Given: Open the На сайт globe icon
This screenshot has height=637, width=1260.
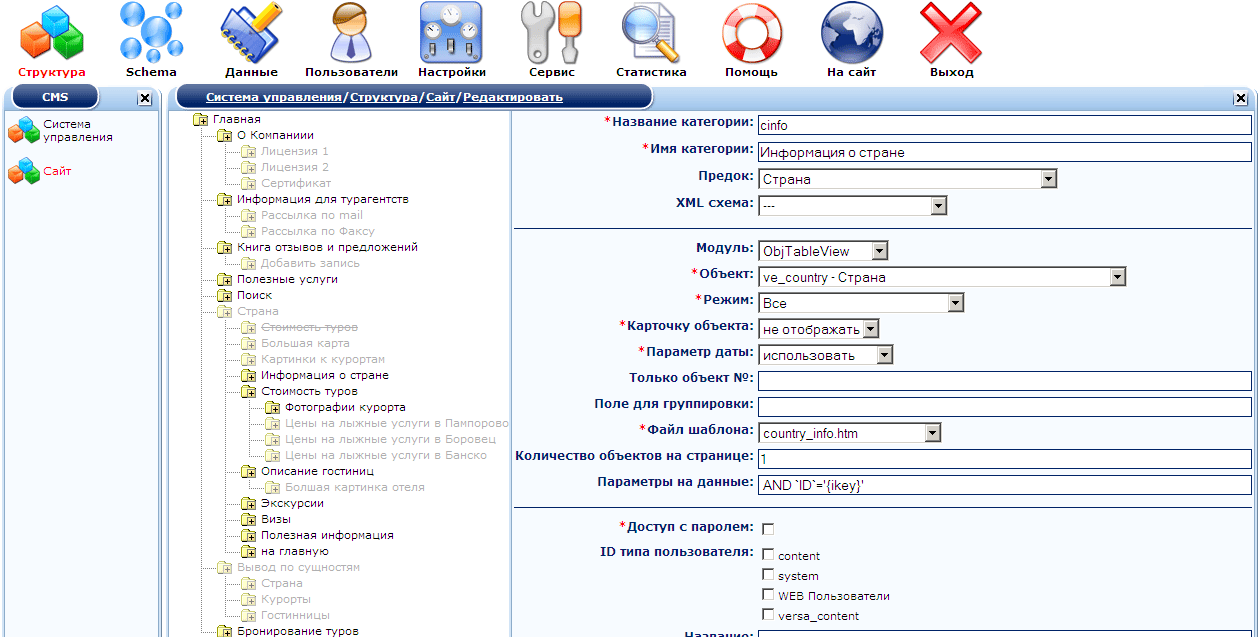Looking at the screenshot, I should [851, 33].
